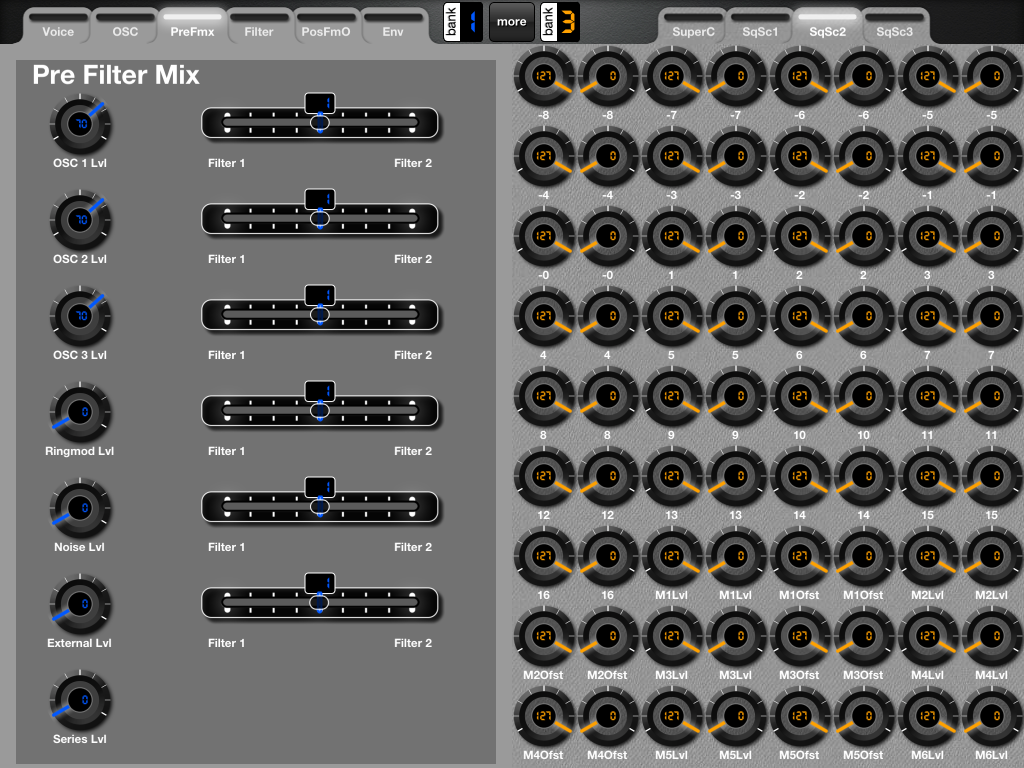Click the -7 knob showing 127
Image resolution: width=1024 pixels, height=768 pixels.
671,76
